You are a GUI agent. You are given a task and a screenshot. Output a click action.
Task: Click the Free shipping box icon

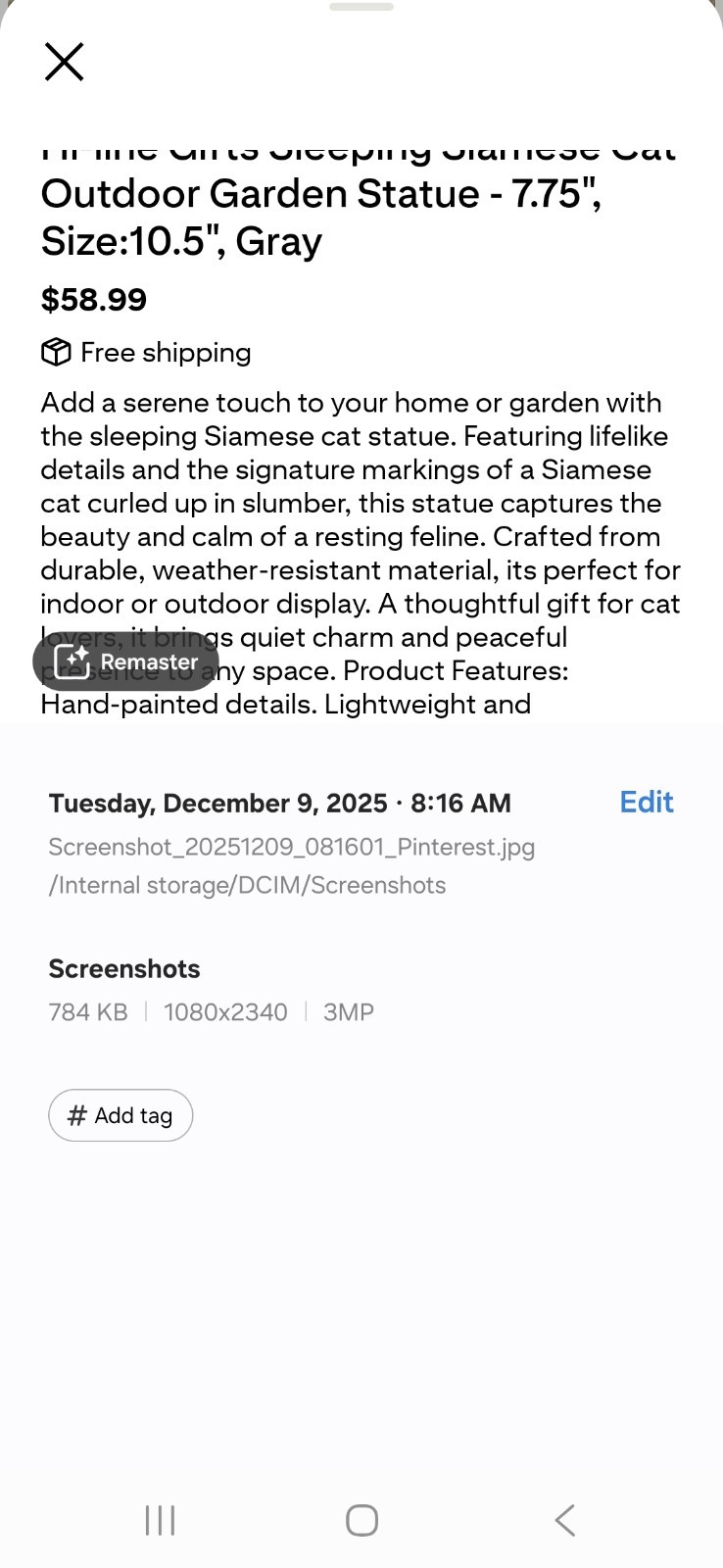click(56, 352)
